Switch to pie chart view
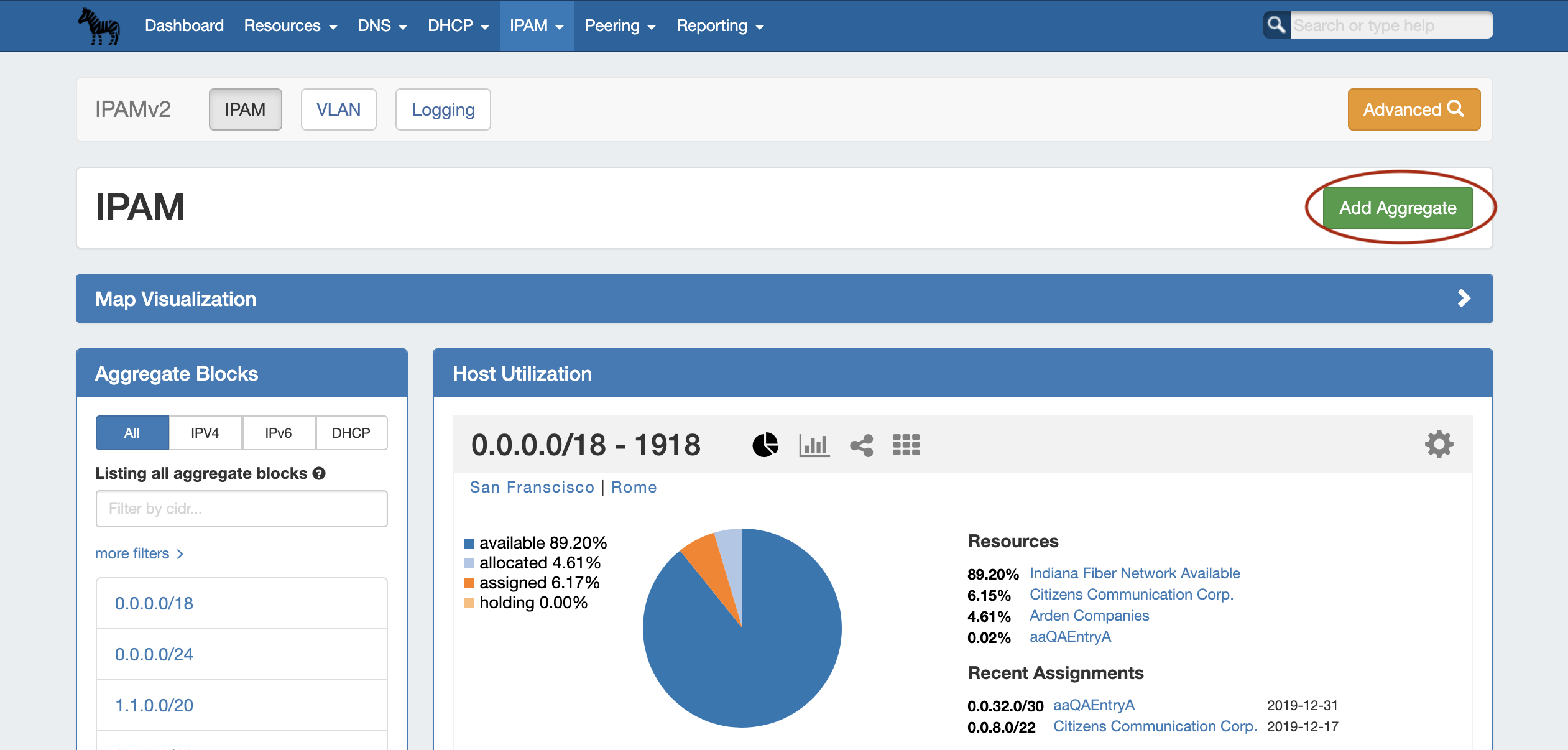Screen dimensions: 1568x750 [765, 445]
